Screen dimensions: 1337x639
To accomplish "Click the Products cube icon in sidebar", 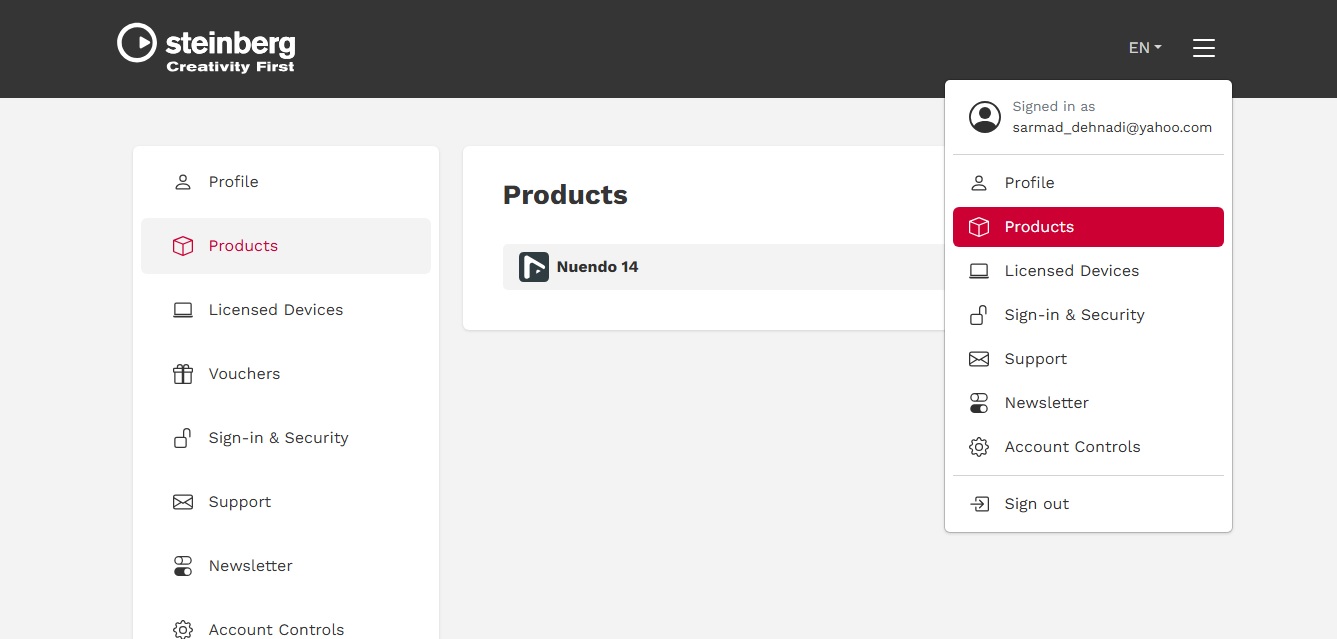I will point(183,246).
